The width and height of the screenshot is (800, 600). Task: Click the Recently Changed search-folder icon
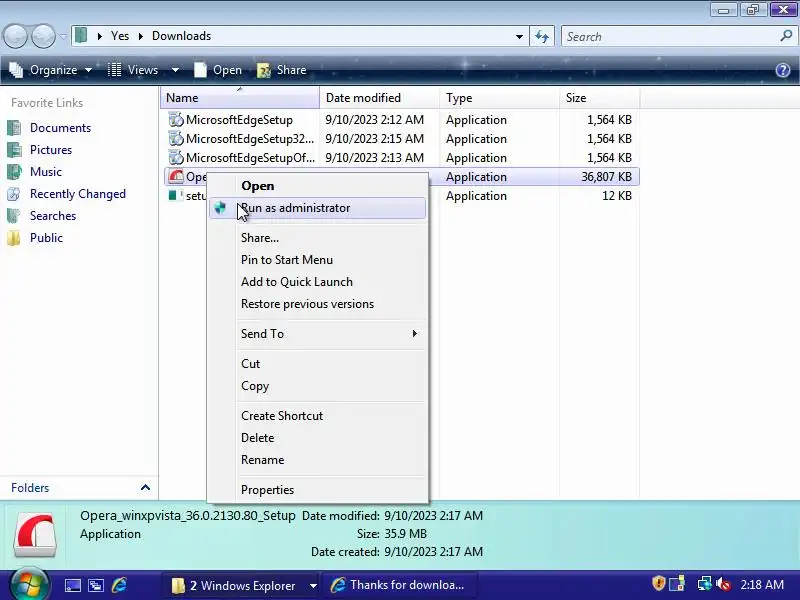[x=14, y=194]
